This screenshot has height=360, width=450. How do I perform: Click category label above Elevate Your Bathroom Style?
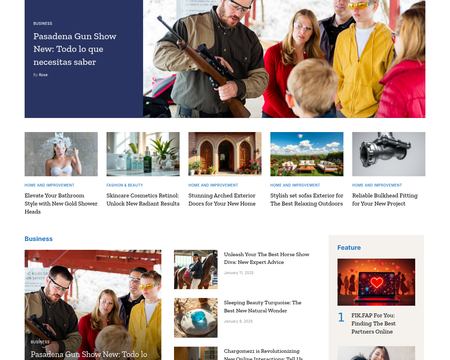tap(49, 185)
